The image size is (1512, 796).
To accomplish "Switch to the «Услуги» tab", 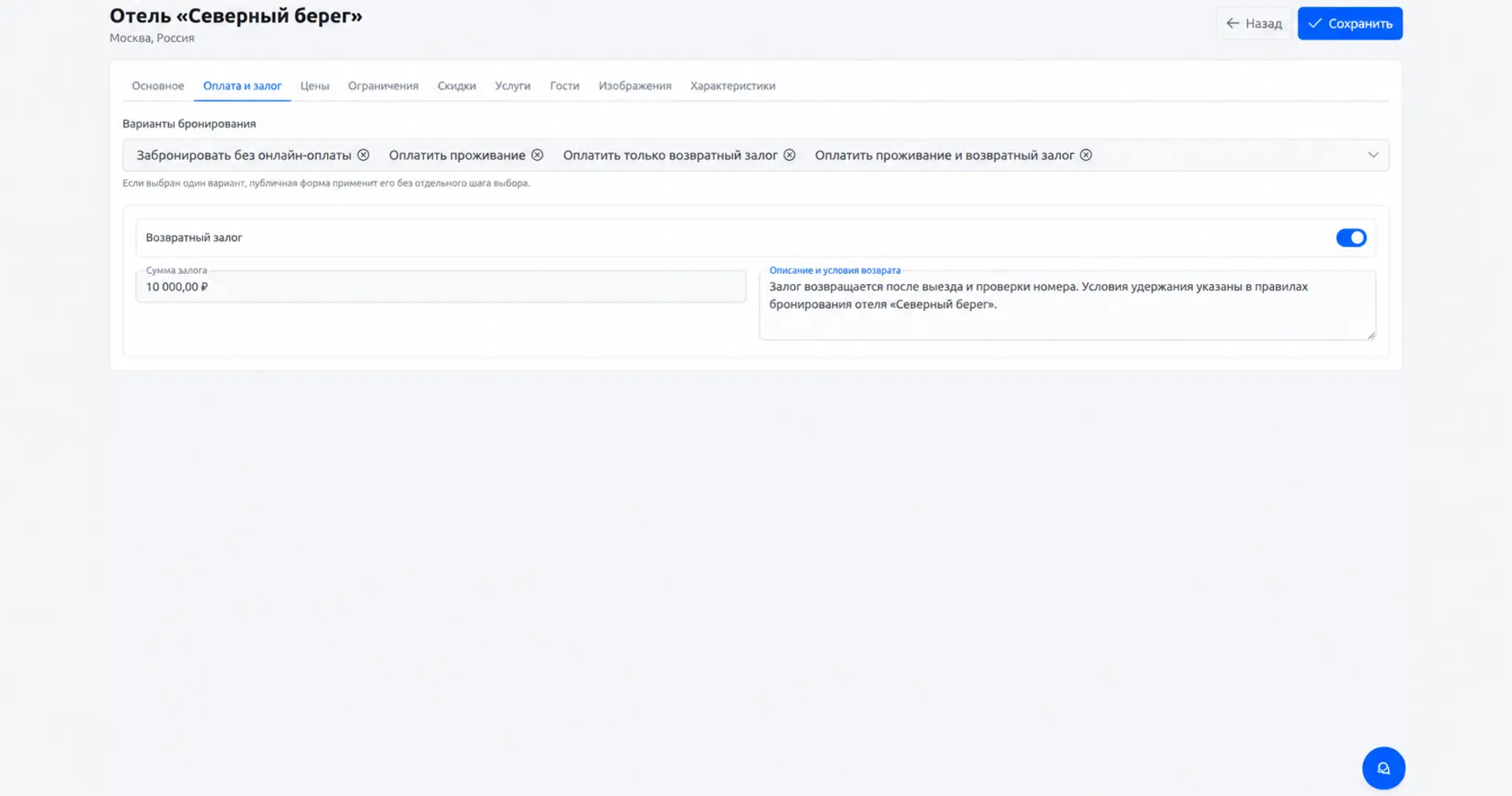I will pos(512,86).
